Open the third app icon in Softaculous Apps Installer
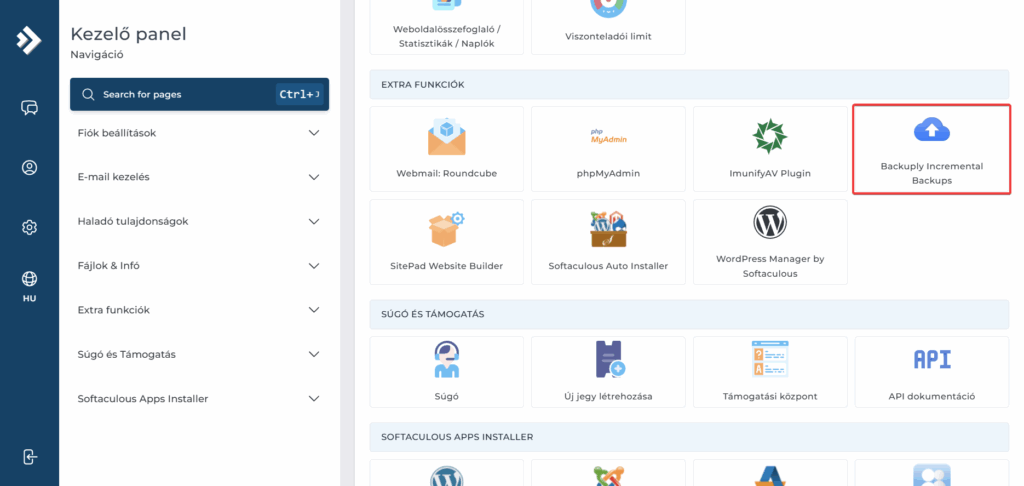This screenshot has width=1024, height=486. click(770, 476)
